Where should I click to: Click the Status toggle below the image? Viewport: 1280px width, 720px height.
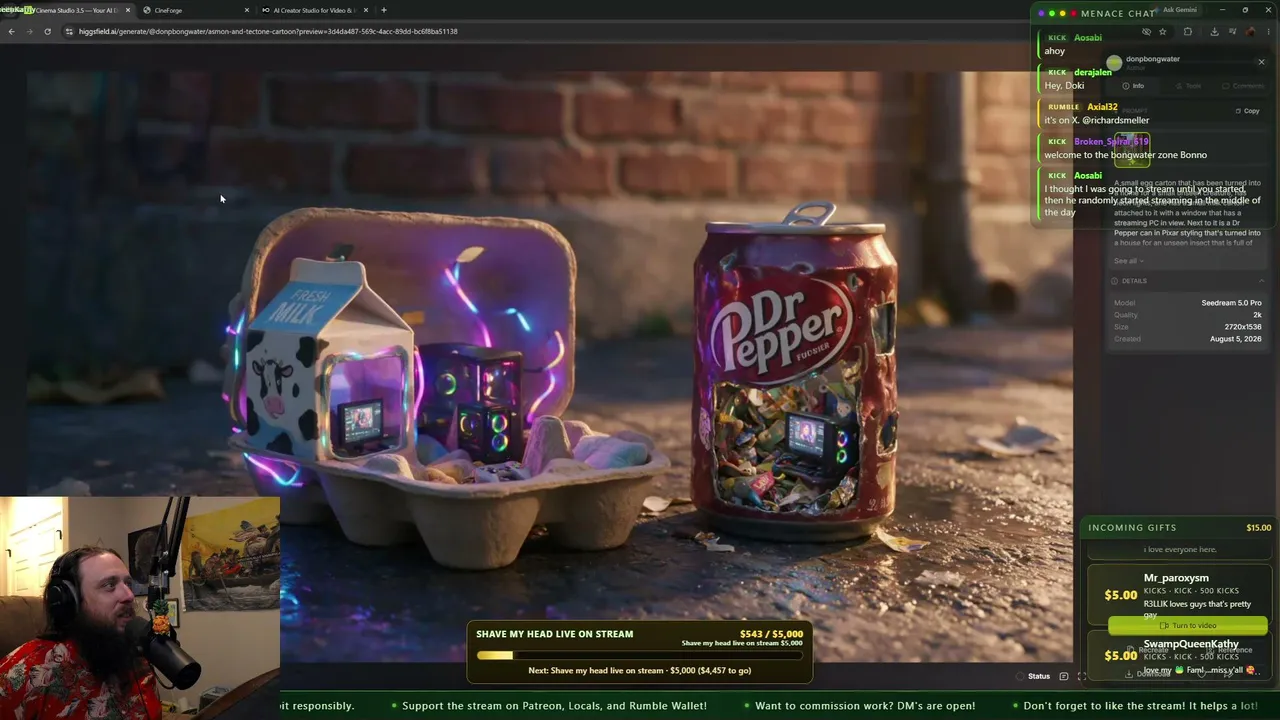tap(1034, 676)
